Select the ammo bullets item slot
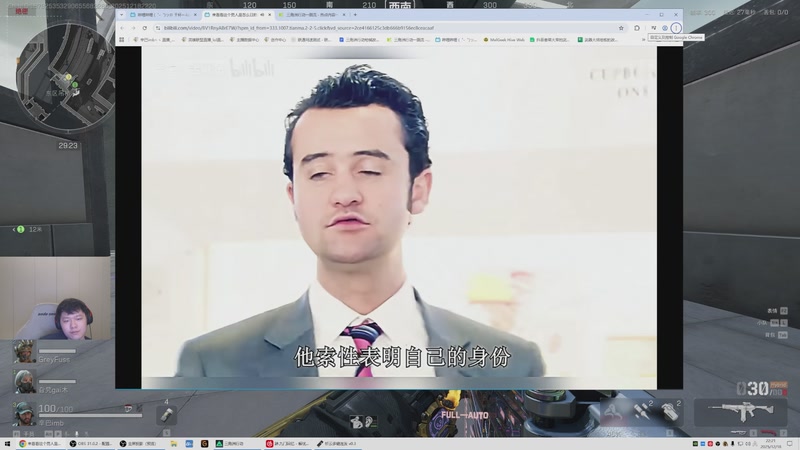Image resolution: width=800 pixels, height=450 pixels. coord(643,411)
